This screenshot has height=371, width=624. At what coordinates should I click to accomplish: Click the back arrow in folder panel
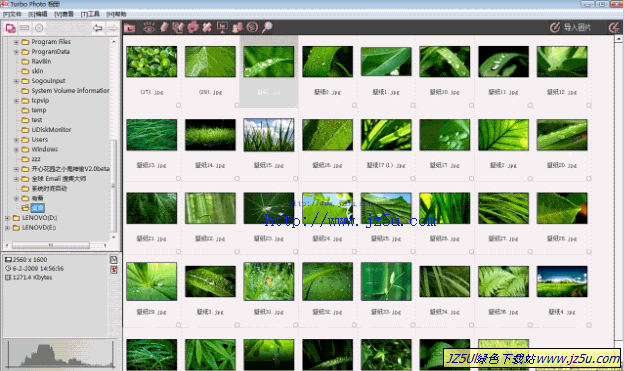98,28
